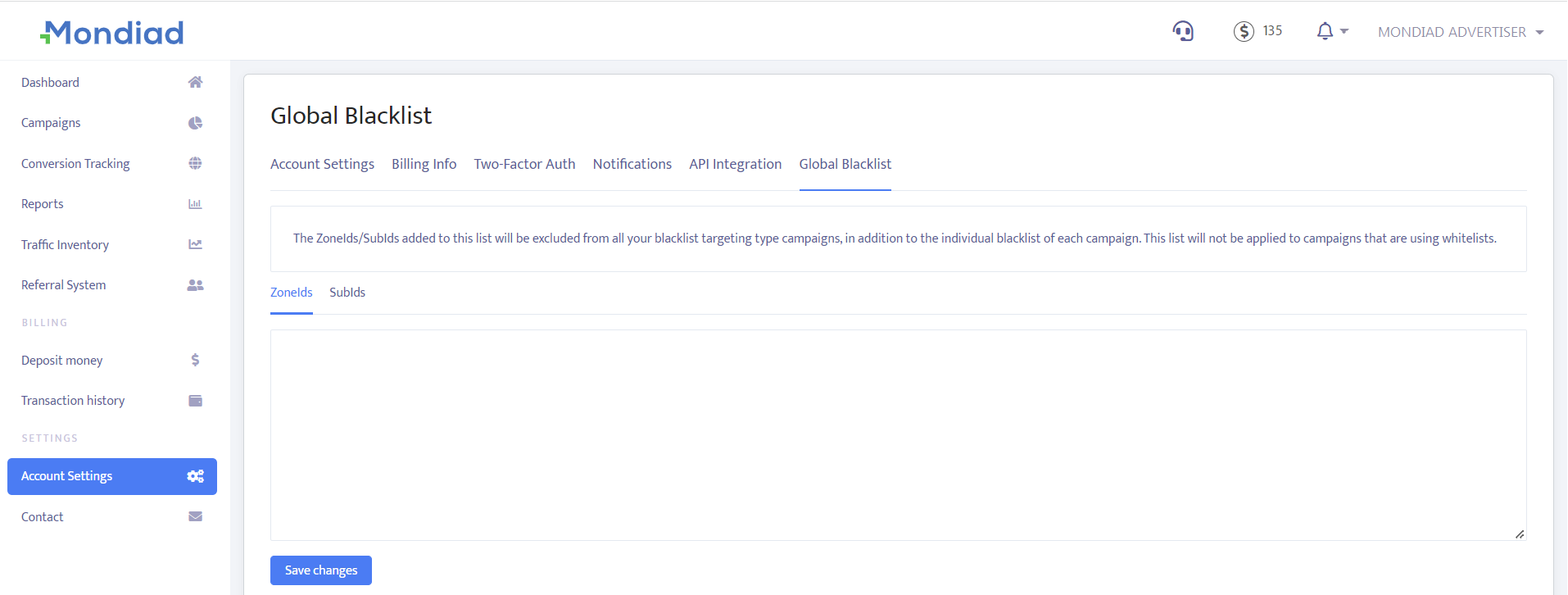Image resolution: width=1568 pixels, height=595 pixels.
Task: Go to the Two-Factor Auth tab
Action: click(524, 164)
